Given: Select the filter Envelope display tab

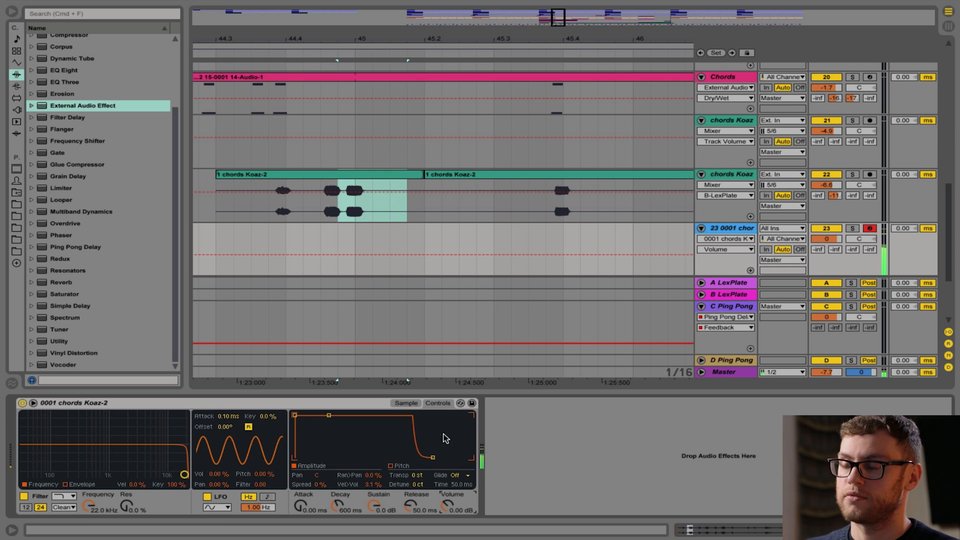Looking at the screenshot, I should pyautogui.click(x=79, y=484).
